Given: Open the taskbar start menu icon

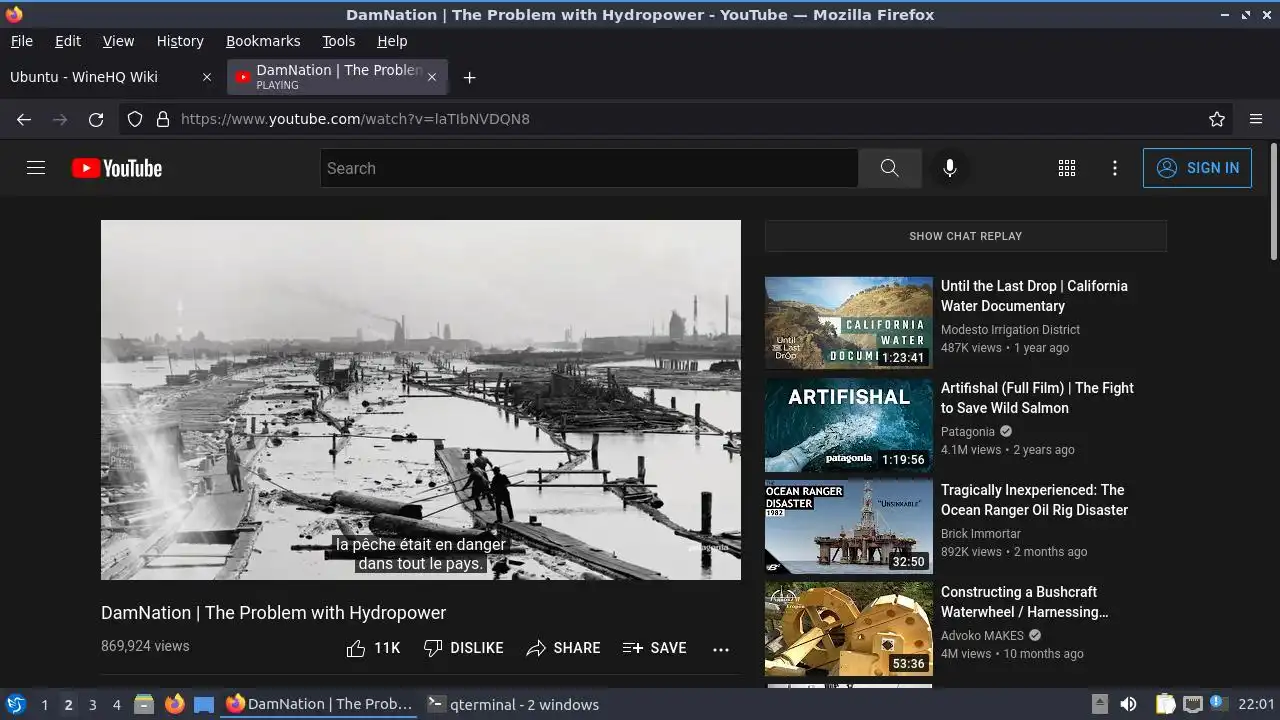Looking at the screenshot, I should click(x=15, y=704).
